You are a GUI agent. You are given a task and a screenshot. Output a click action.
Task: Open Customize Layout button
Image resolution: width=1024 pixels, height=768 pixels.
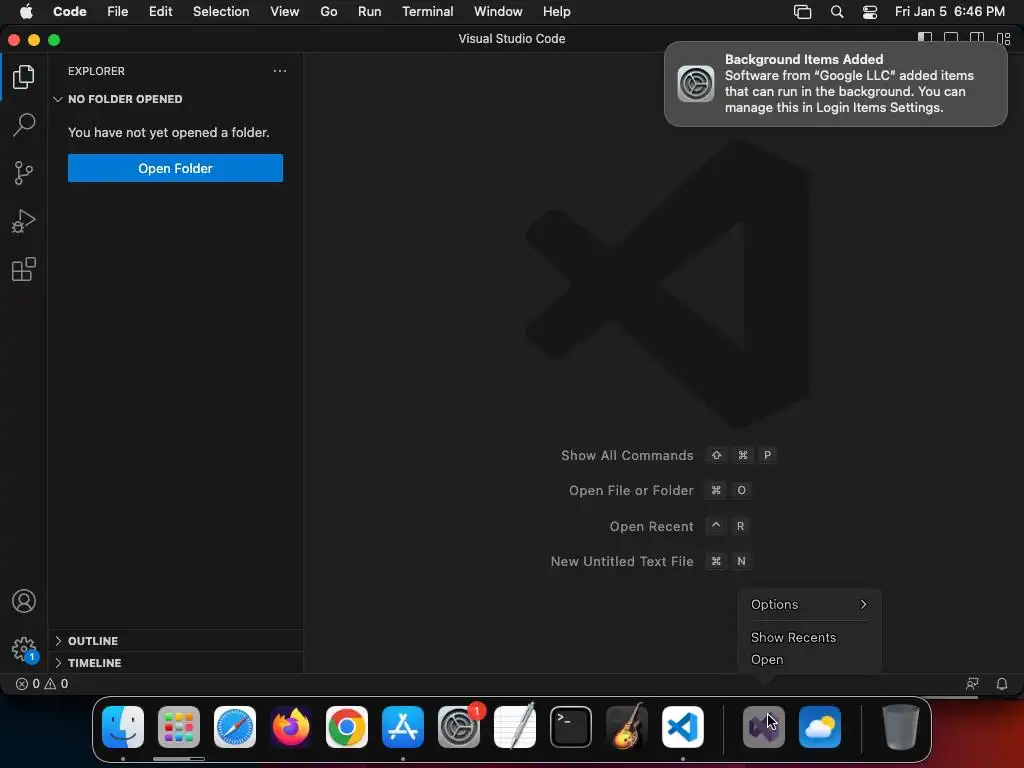click(x=1003, y=39)
